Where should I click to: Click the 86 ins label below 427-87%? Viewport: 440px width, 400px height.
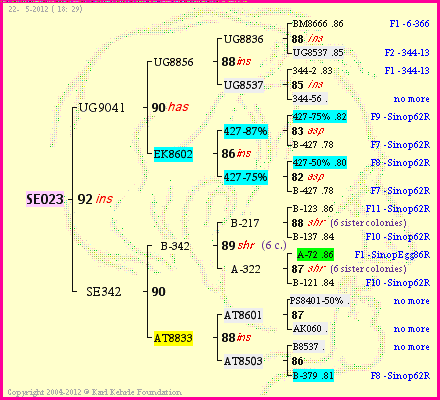pyautogui.click(x=236, y=154)
